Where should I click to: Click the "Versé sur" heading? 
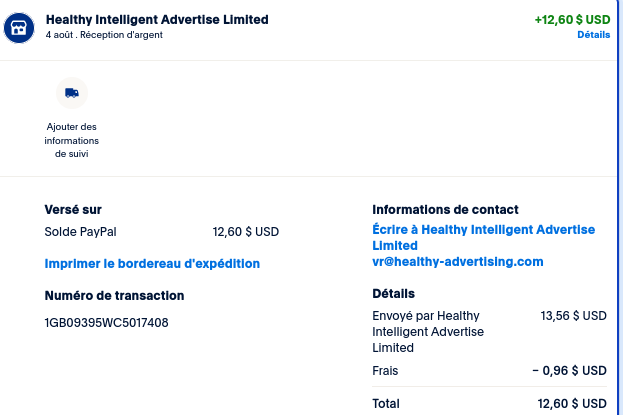pyautogui.click(x=73, y=210)
